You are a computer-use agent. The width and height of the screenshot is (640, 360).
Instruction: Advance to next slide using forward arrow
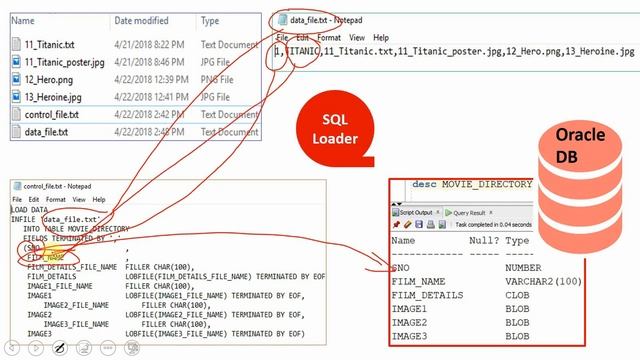click(36, 348)
